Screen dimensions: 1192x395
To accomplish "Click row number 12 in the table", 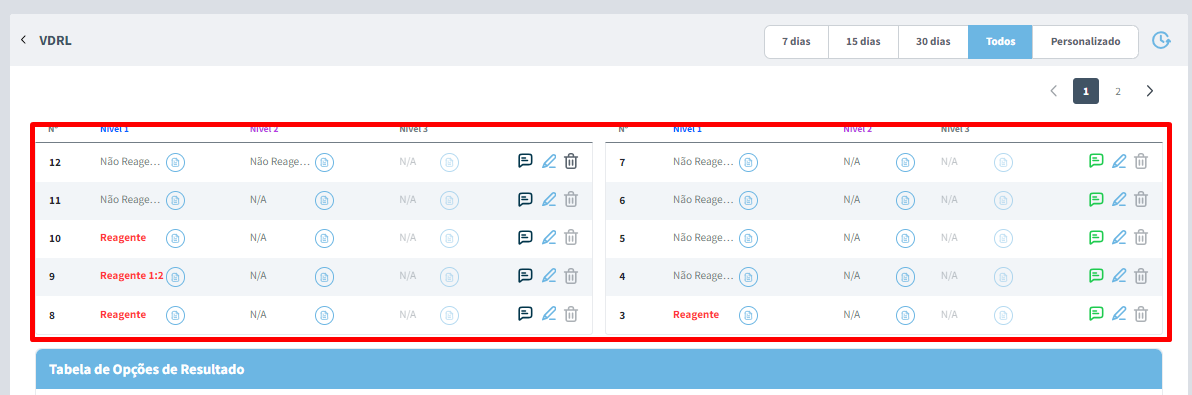I will 55,162.
